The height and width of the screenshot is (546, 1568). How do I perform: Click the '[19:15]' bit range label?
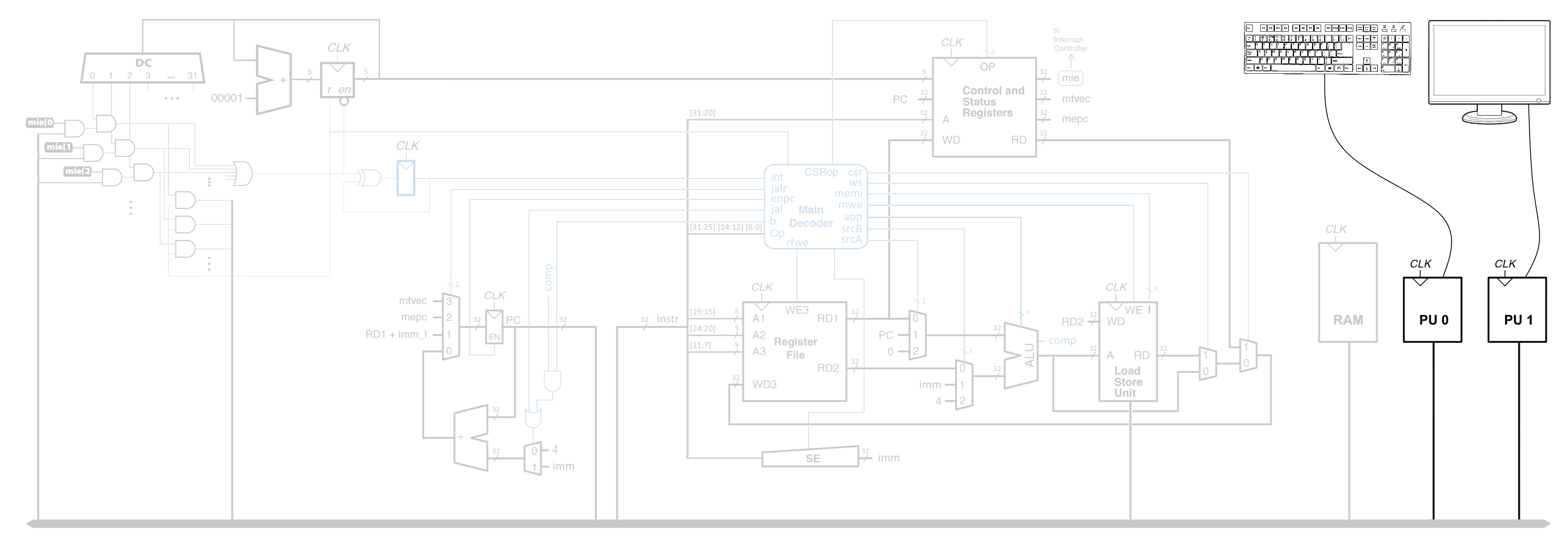[x=702, y=312]
